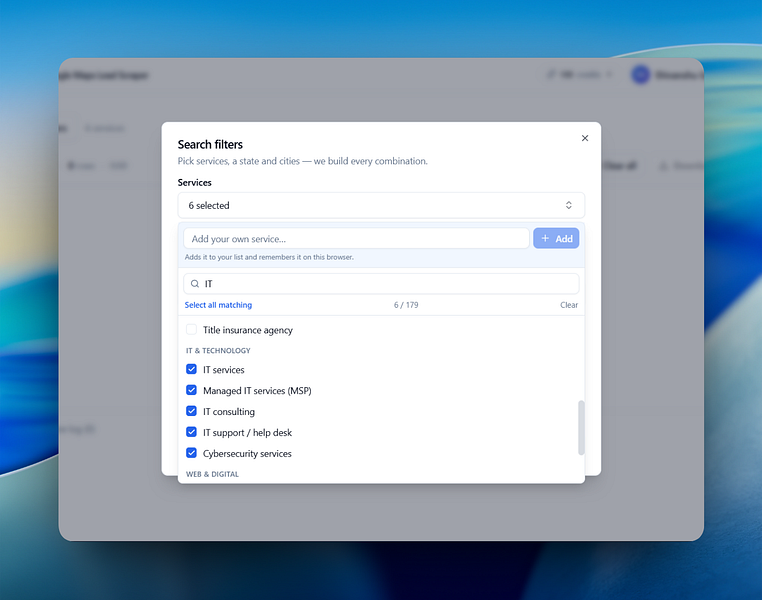Viewport: 762px width, 600px height.
Task: Click the search field containing 'IT'
Action: coord(381,284)
